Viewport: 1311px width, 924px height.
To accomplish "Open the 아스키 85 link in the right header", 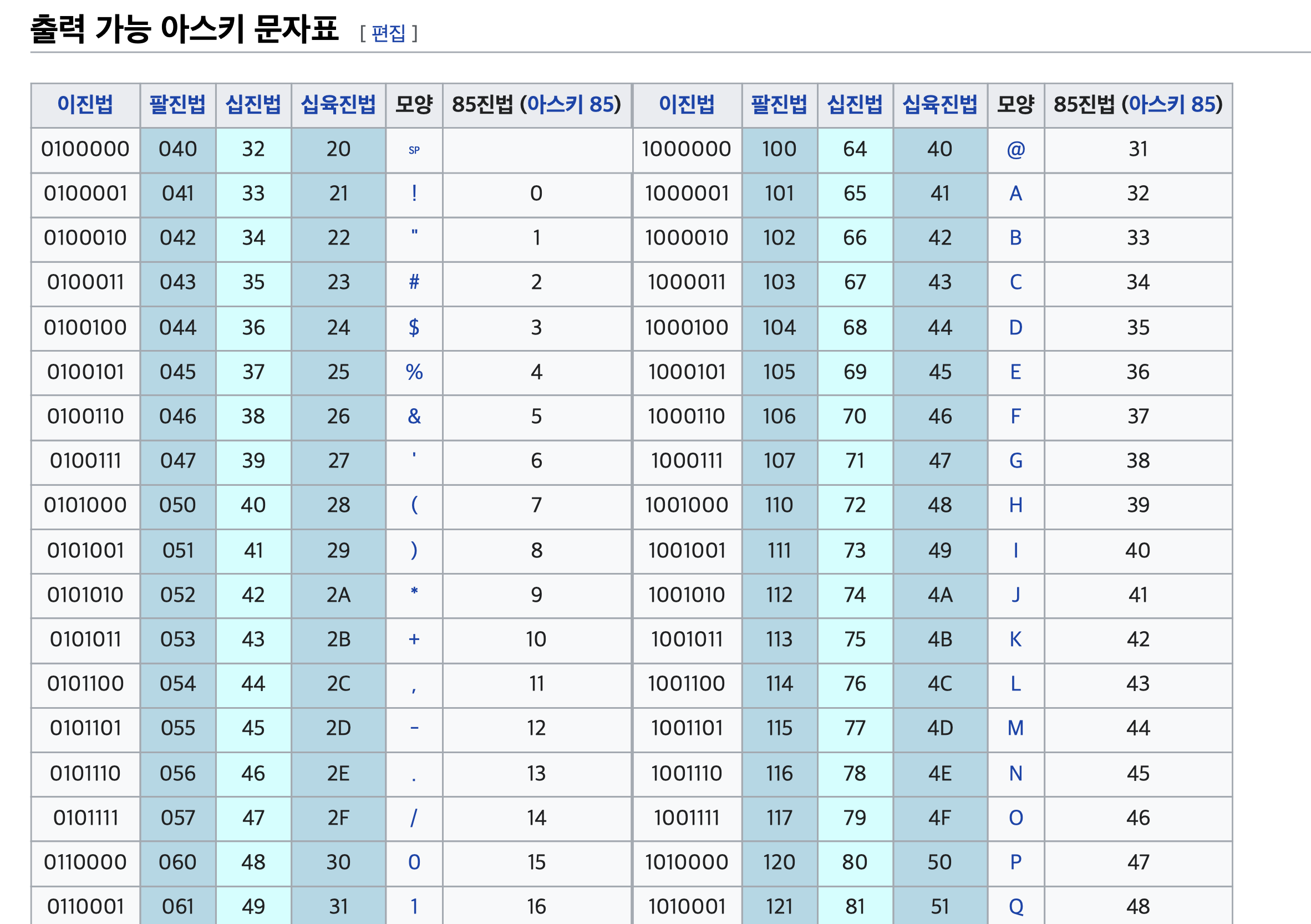I will point(1172,104).
